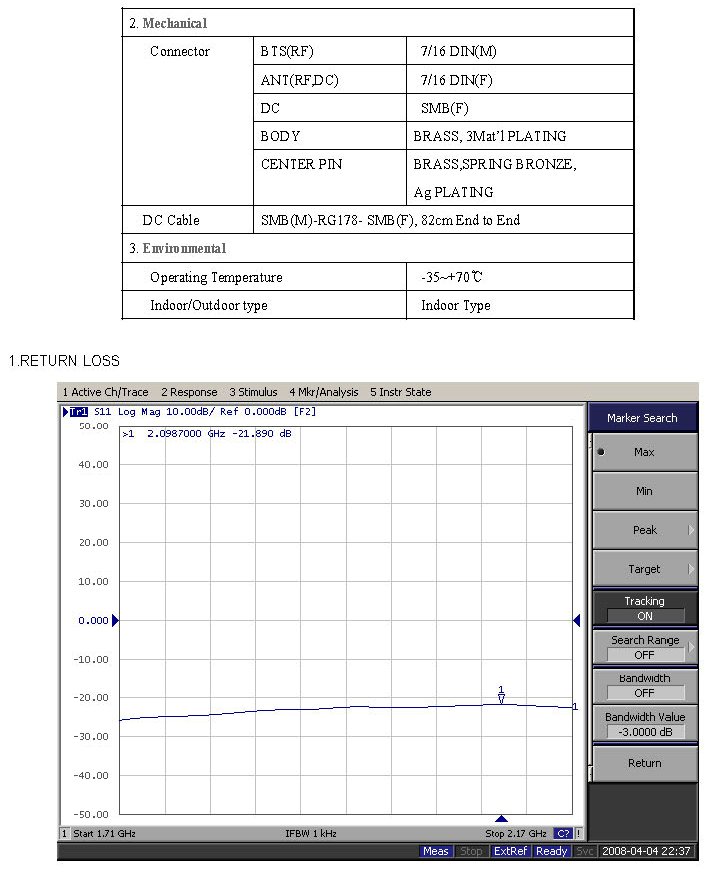
Task: Click the right reference level triangle indicator
Action: 576,620
